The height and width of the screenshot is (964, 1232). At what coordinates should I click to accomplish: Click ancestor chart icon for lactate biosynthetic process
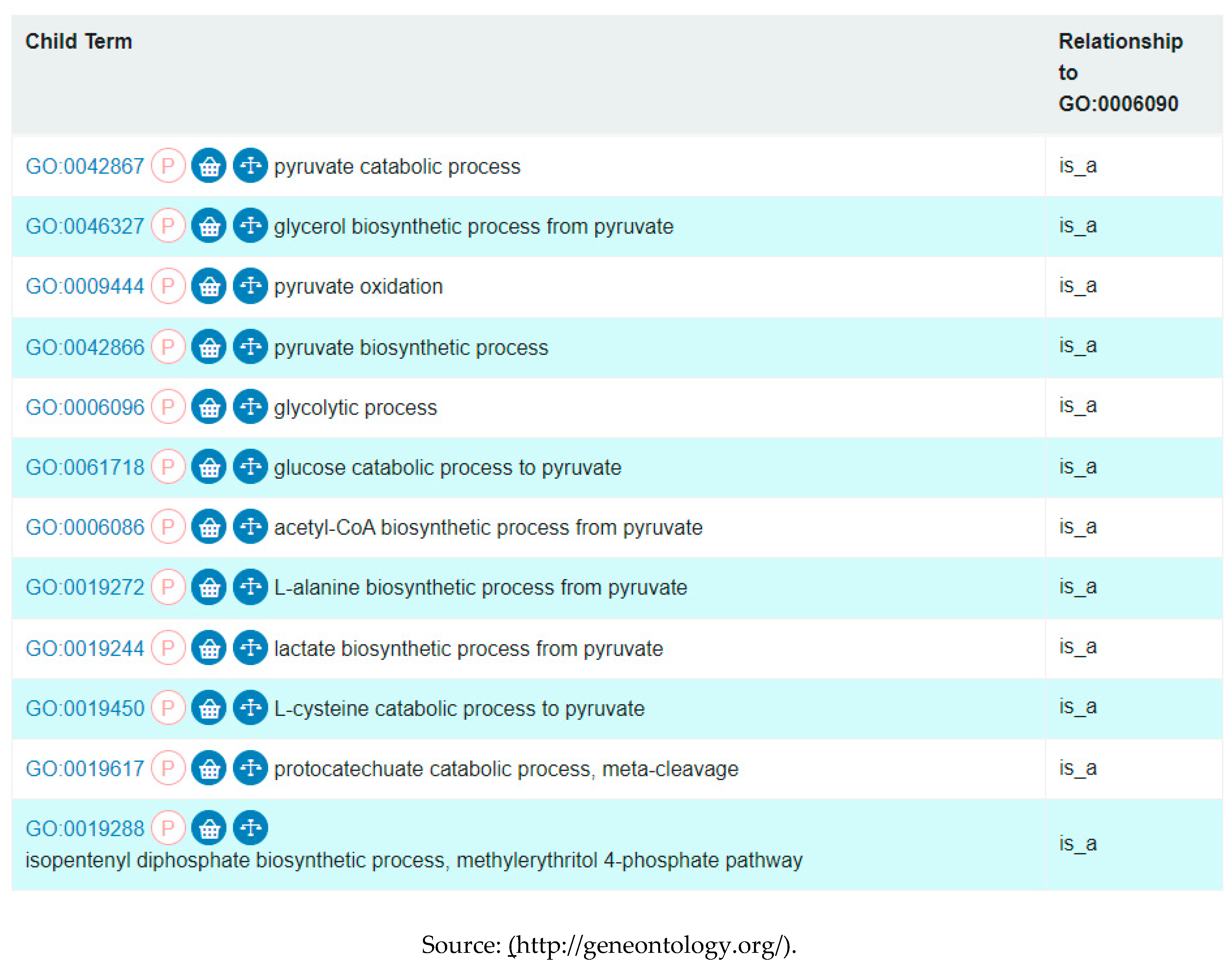point(251,648)
